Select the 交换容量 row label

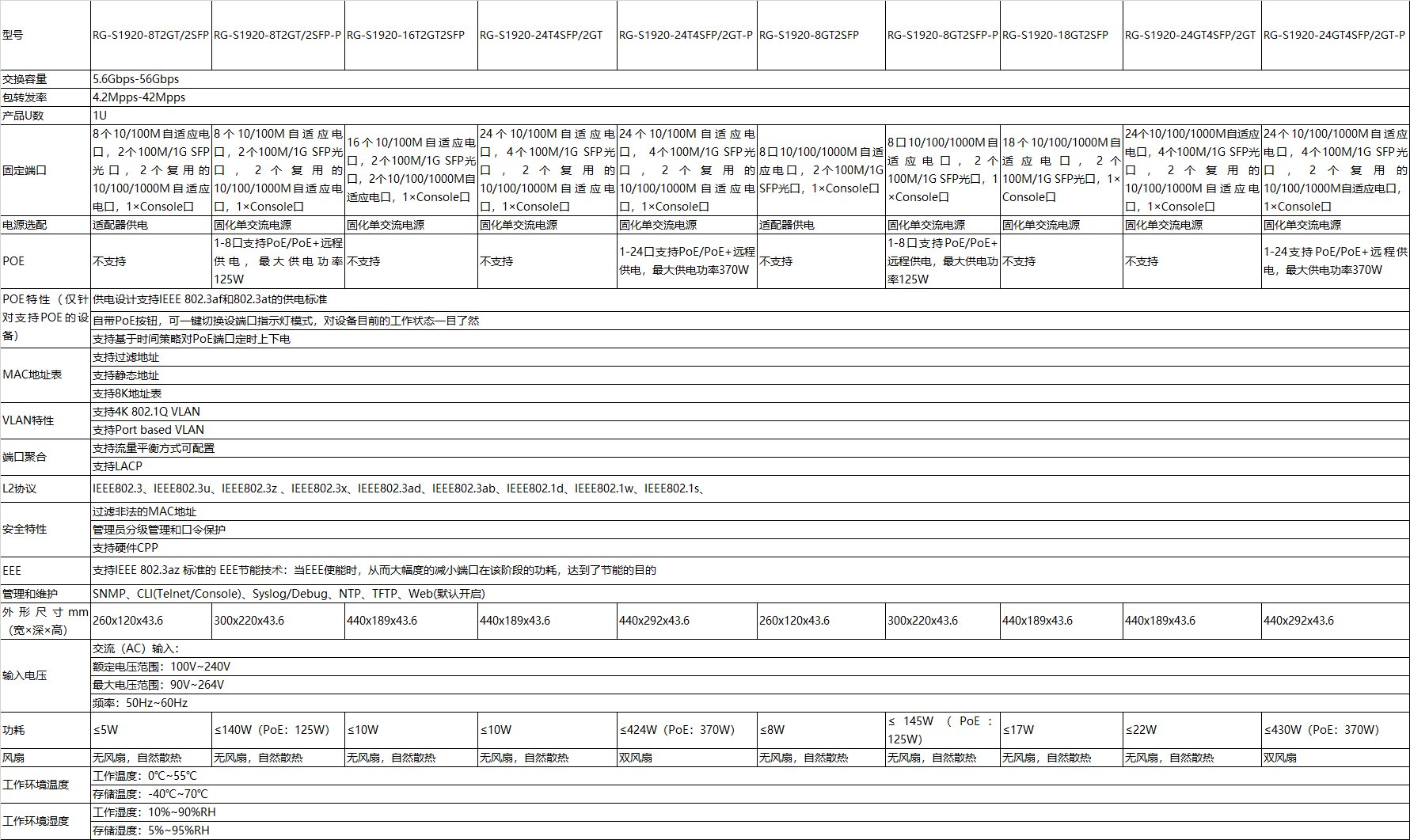tap(25, 79)
